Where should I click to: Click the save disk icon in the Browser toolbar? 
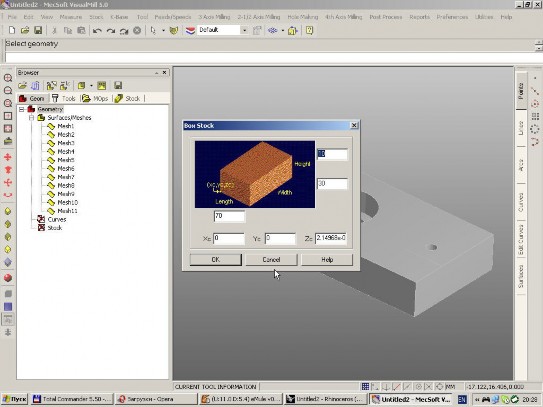118,85
